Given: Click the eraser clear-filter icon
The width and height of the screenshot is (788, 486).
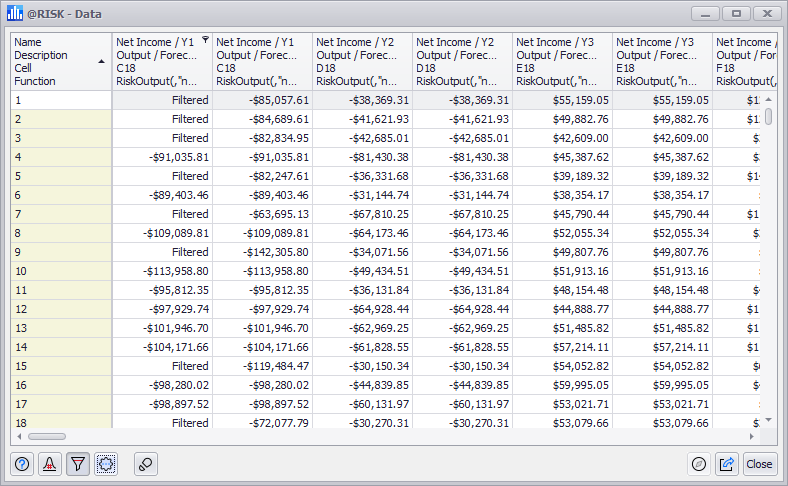Looking at the screenshot, I should tap(146, 464).
